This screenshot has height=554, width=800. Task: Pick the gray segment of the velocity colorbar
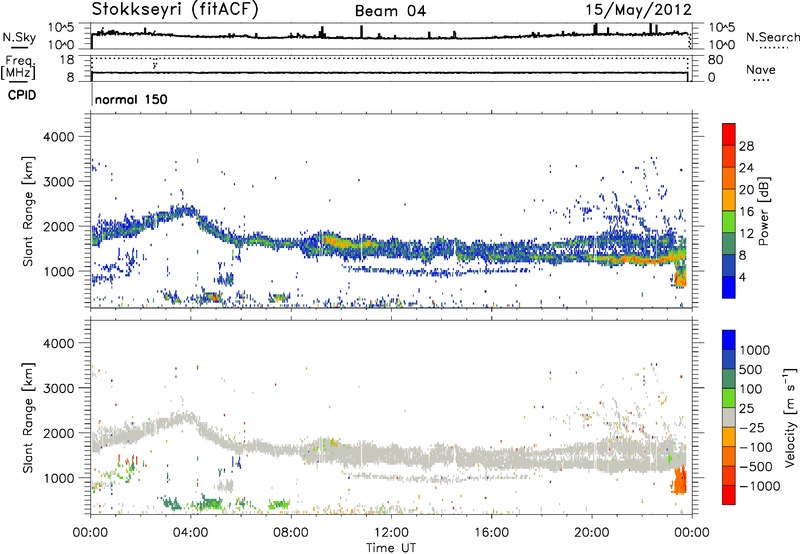[729, 417]
